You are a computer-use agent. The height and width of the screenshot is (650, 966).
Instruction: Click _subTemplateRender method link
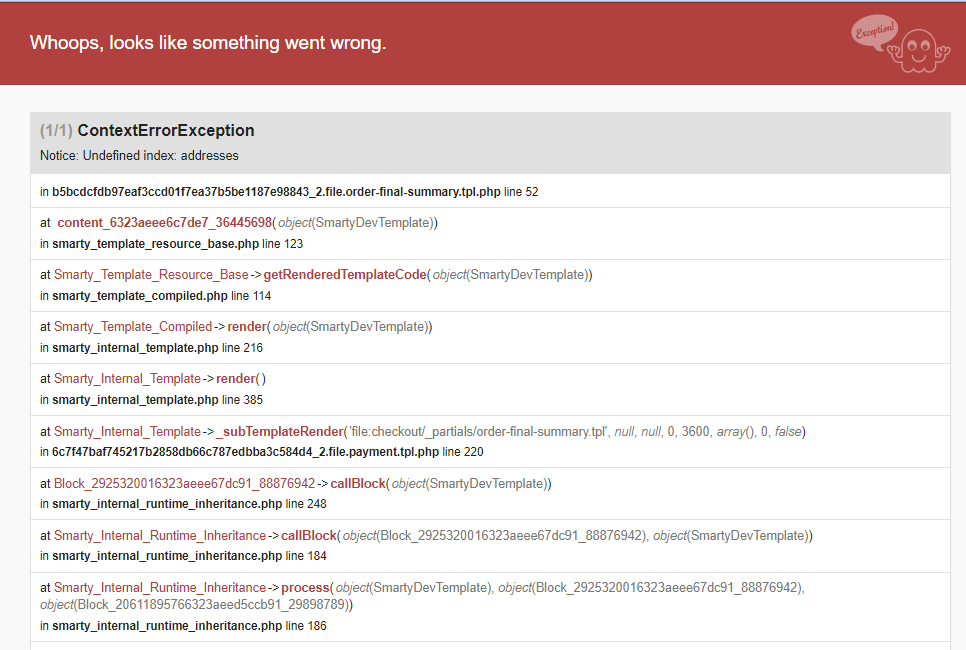[x=278, y=431]
